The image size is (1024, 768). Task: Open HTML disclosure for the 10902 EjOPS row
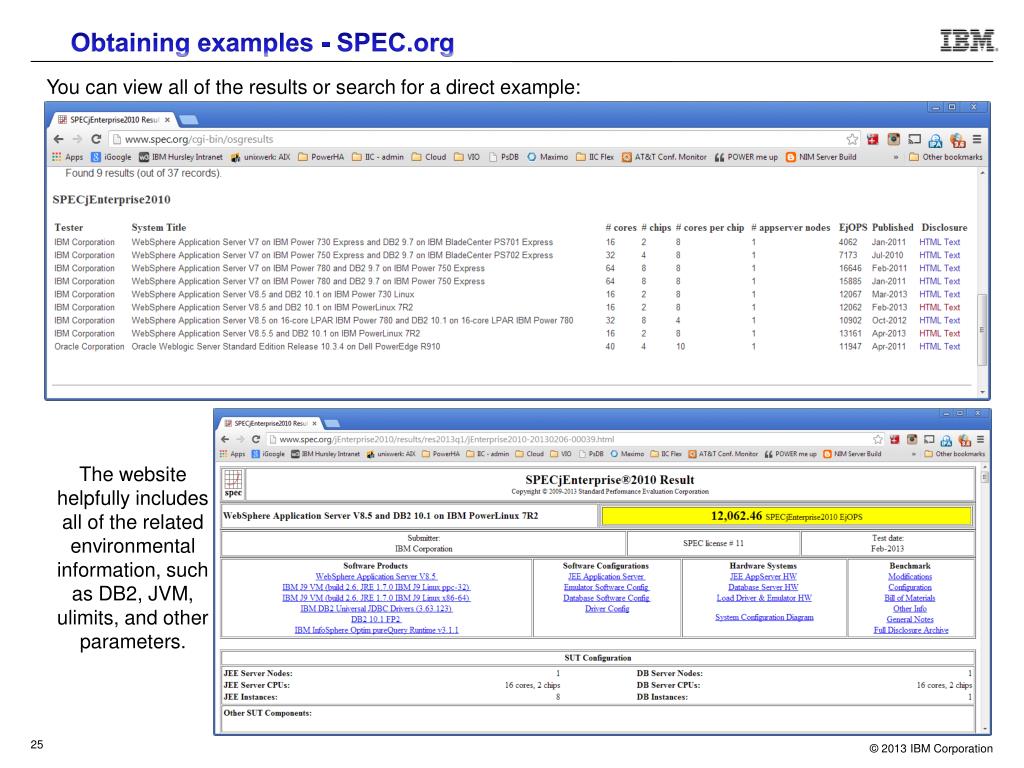coord(930,321)
